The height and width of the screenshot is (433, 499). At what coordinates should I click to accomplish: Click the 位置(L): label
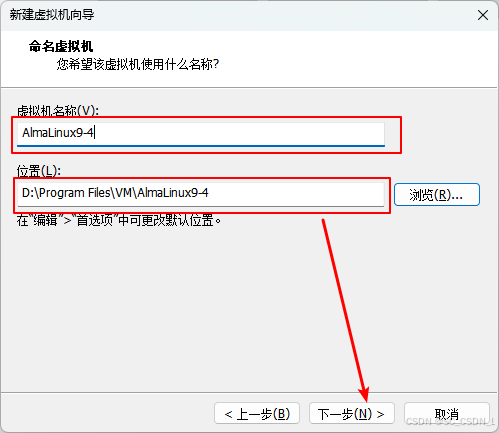(x=39, y=171)
